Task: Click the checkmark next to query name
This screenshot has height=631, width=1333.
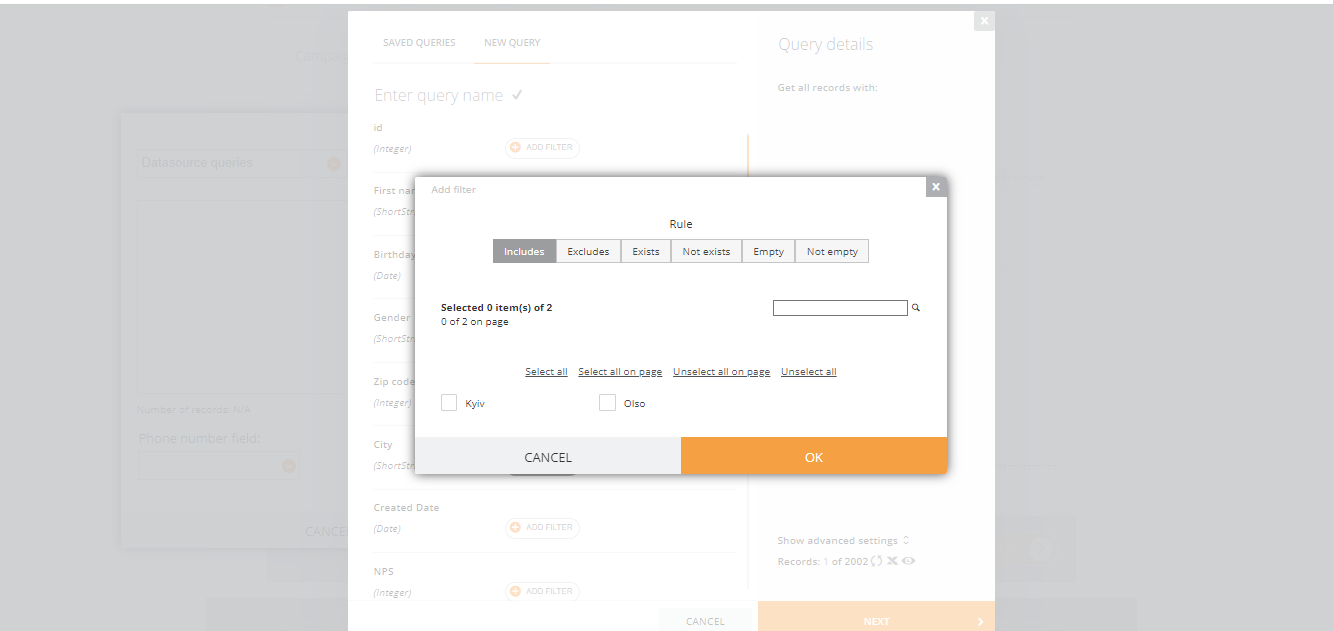Action: [x=517, y=95]
